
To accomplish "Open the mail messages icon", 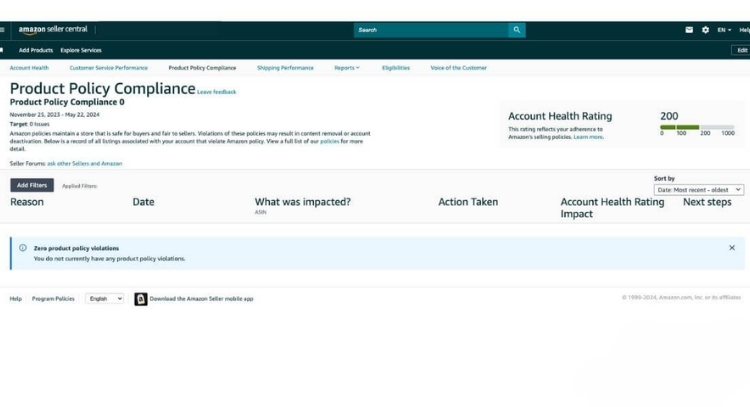I will 689,30.
